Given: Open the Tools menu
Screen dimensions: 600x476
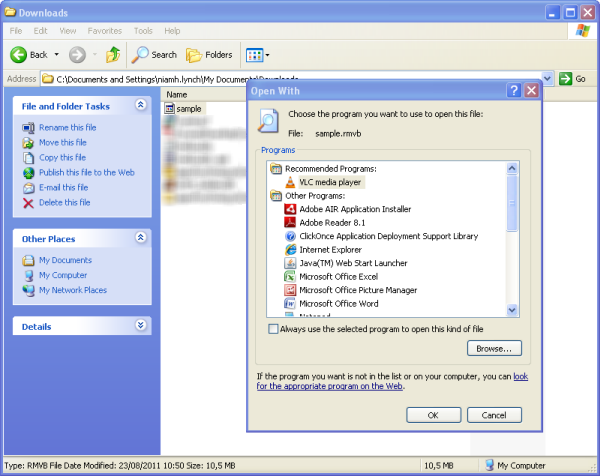Looking at the screenshot, I should [x=143, y=31].
